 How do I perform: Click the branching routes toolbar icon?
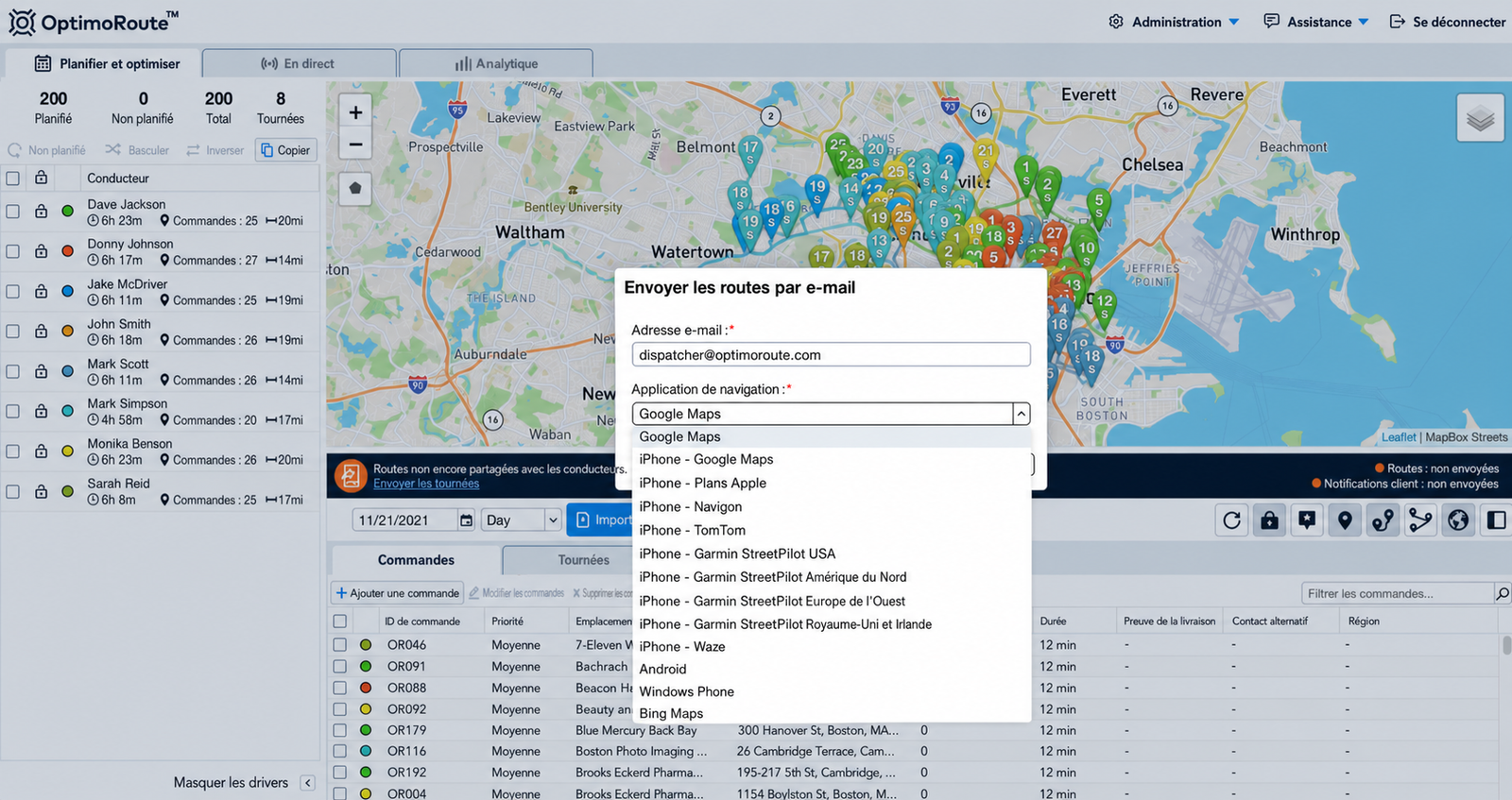(x=1421, y=520)
